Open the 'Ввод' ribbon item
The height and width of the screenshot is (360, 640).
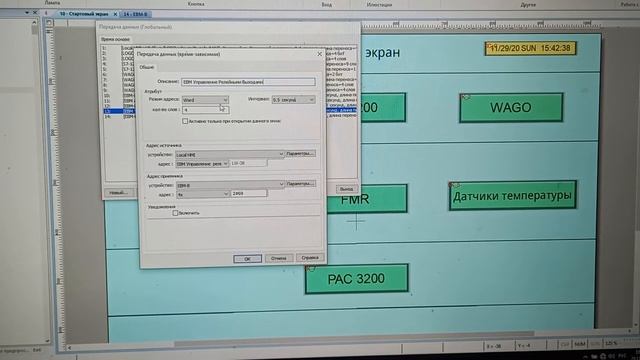point(327,5)
